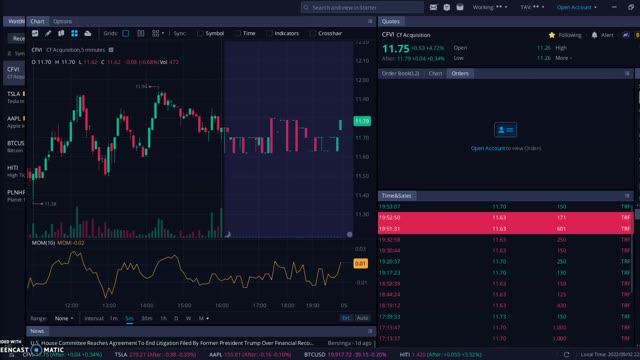
Task: Restore the window using top-right icon
Action: pos(631,7)
